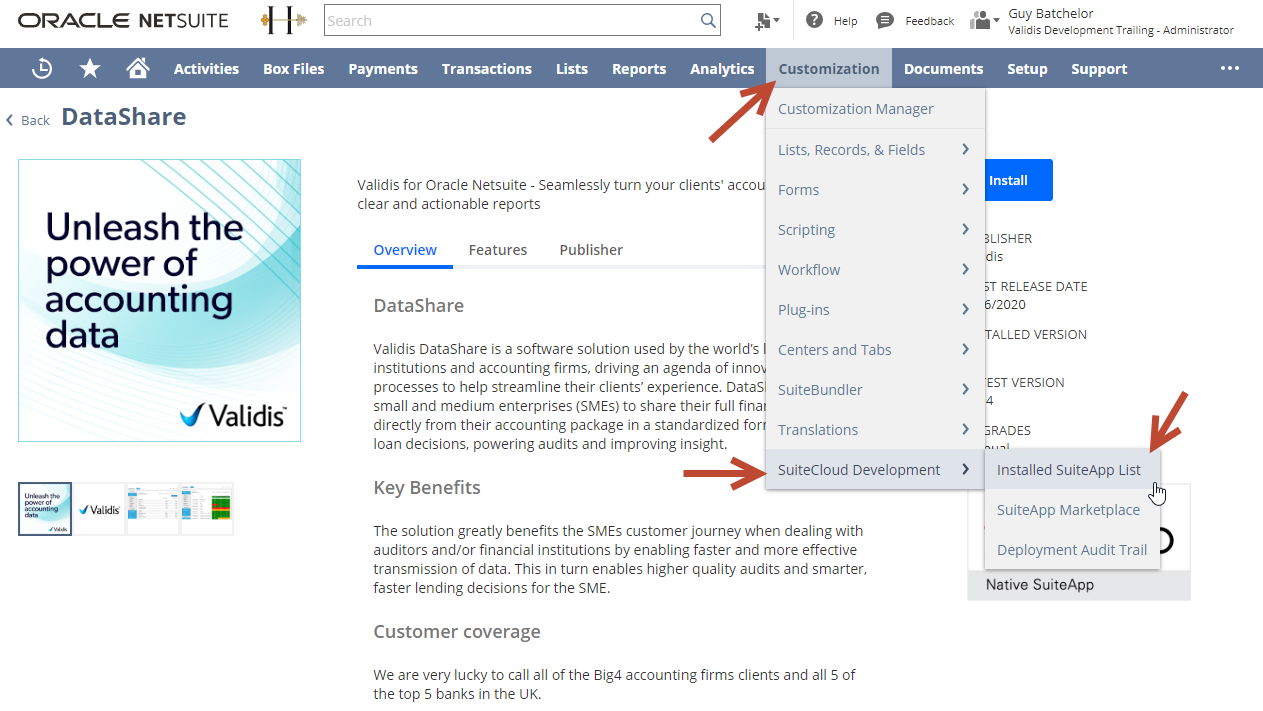Viewport: 1263px width, 711px height.
Task: Click the blue Install button
Action: [x=1018, y=180]
